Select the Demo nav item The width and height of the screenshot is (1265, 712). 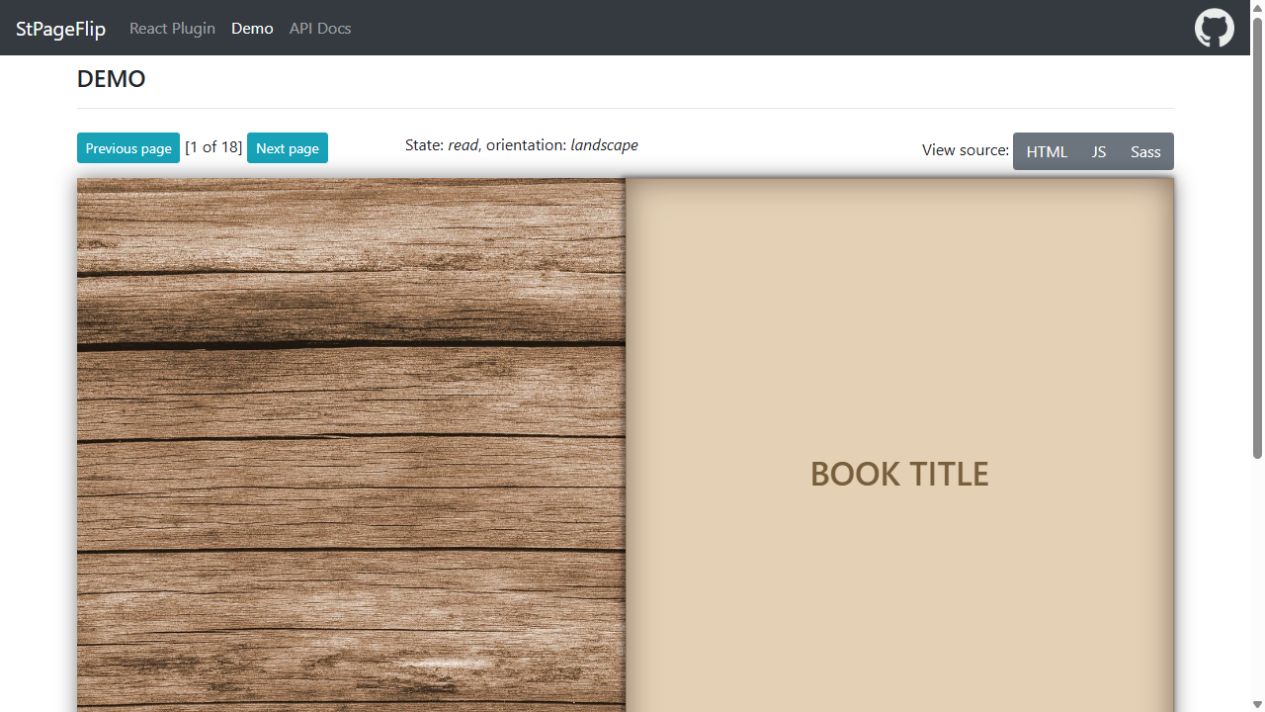coord(252,28)
